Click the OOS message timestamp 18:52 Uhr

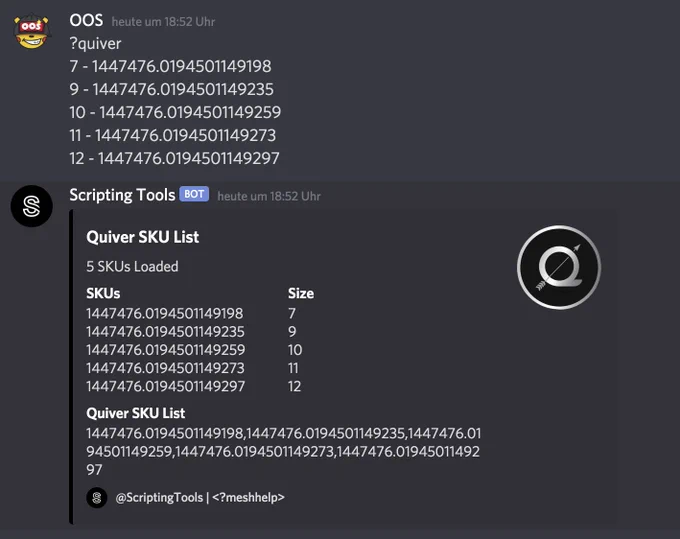tap(163, 22)
